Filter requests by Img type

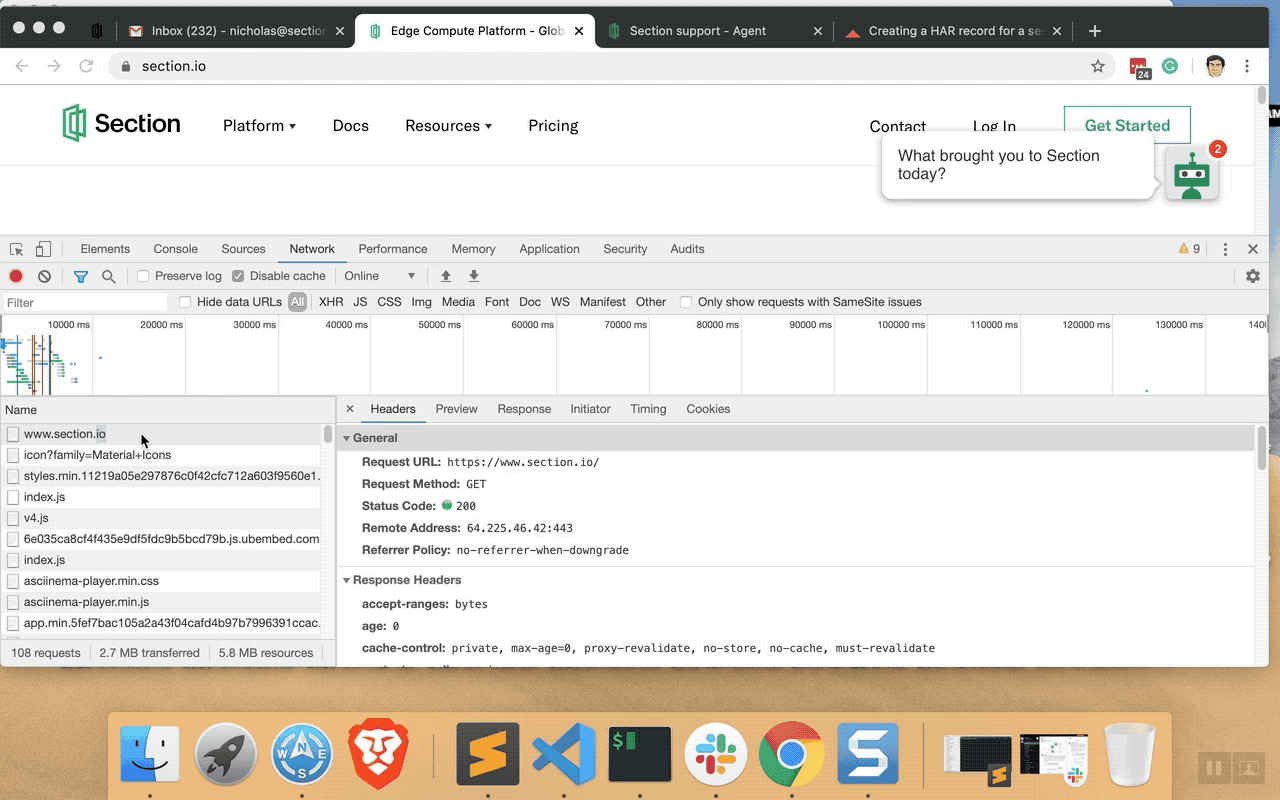[421, 302]
